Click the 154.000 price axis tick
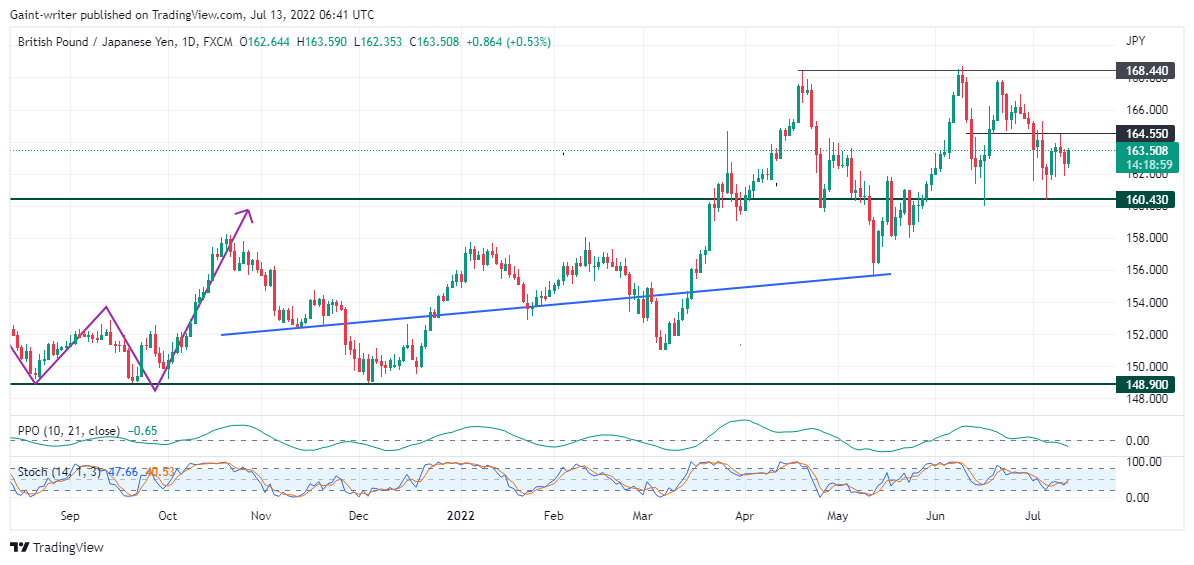This screenshot has height=565, width=1194. point(1146,302)
